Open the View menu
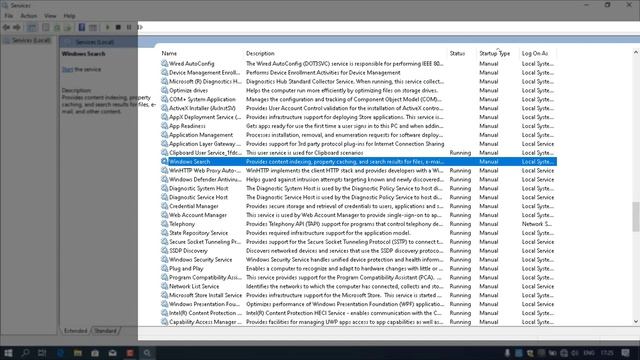 [x=50, y=16]
